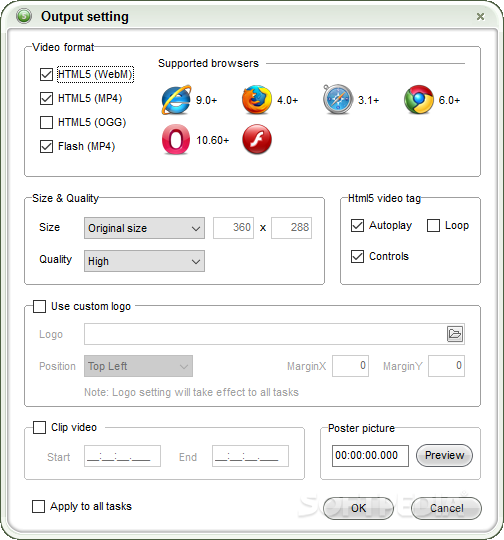Click the 9.0+ version text
The image size is (504, 540).
(x=207, y=101)
